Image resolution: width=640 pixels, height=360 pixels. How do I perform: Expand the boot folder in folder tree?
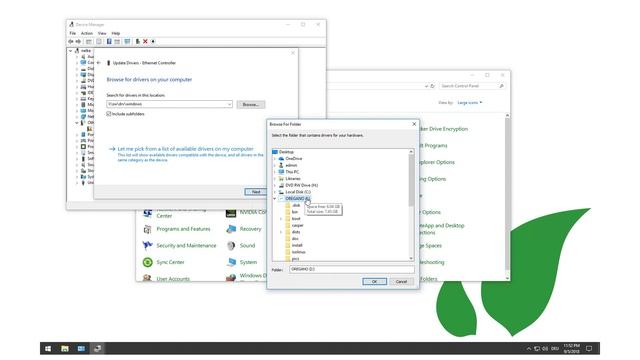[281, 219]
